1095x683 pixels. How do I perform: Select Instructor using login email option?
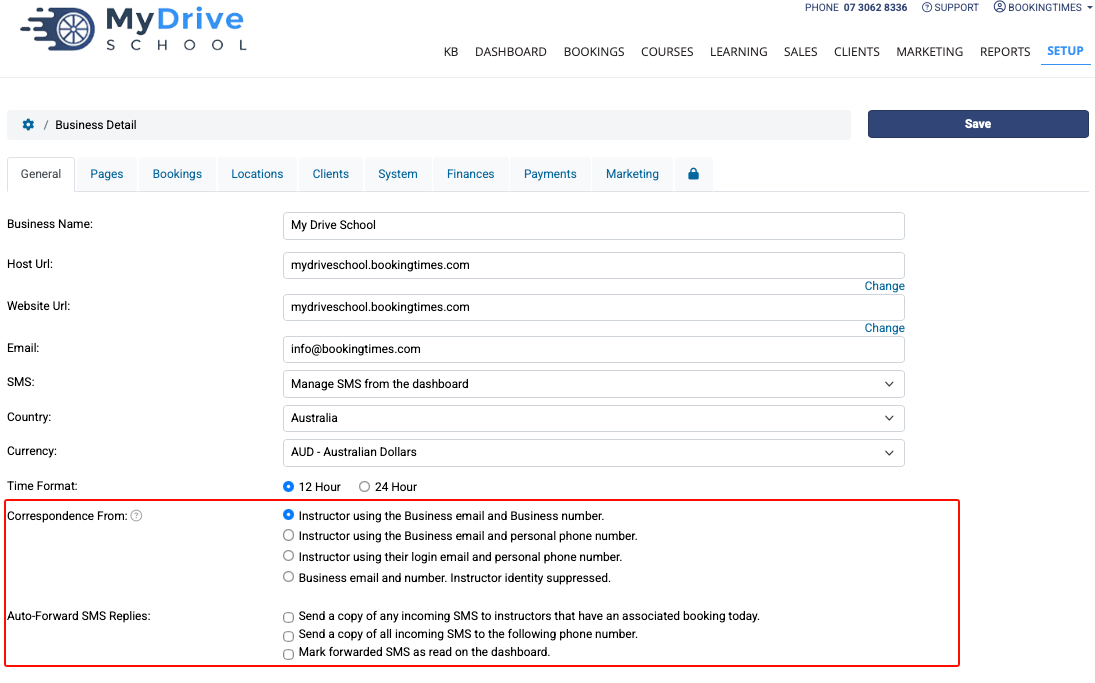tap(288, 556)
